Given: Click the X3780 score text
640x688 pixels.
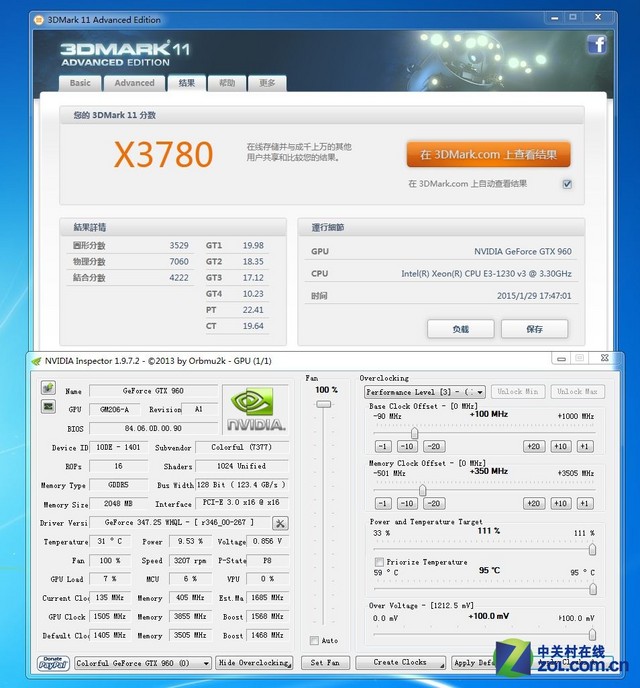Looking at the screenshot, I should [163, 154].
